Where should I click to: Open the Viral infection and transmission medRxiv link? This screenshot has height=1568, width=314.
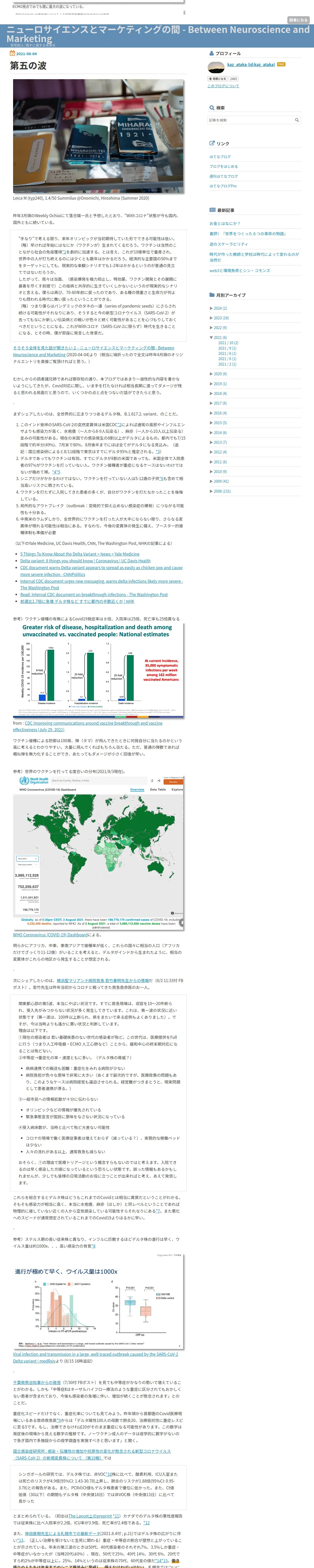tap(96, 1358)
